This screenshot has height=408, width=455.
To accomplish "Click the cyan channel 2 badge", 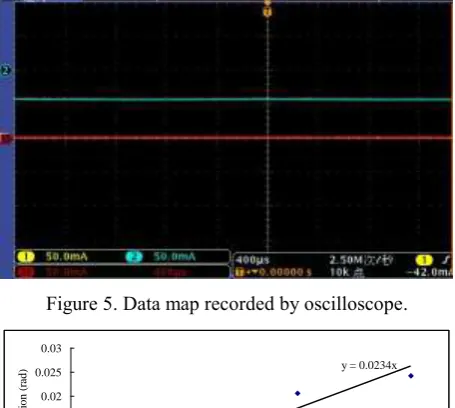I will pos(134,257).
